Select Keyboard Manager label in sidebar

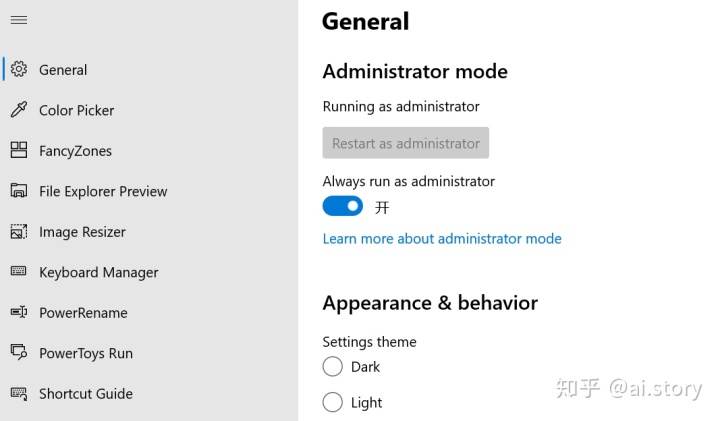click(x=99, y=272)
